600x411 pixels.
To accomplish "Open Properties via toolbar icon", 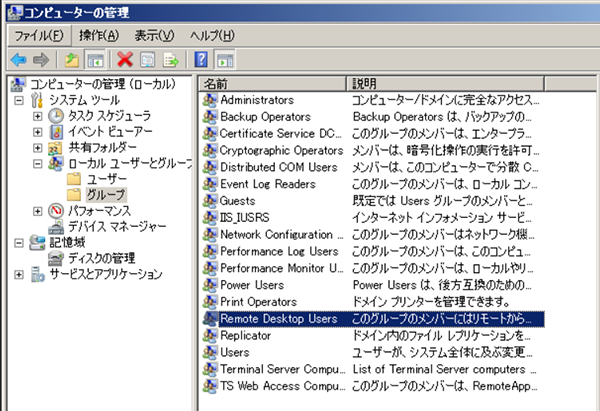I will (148, 60).
